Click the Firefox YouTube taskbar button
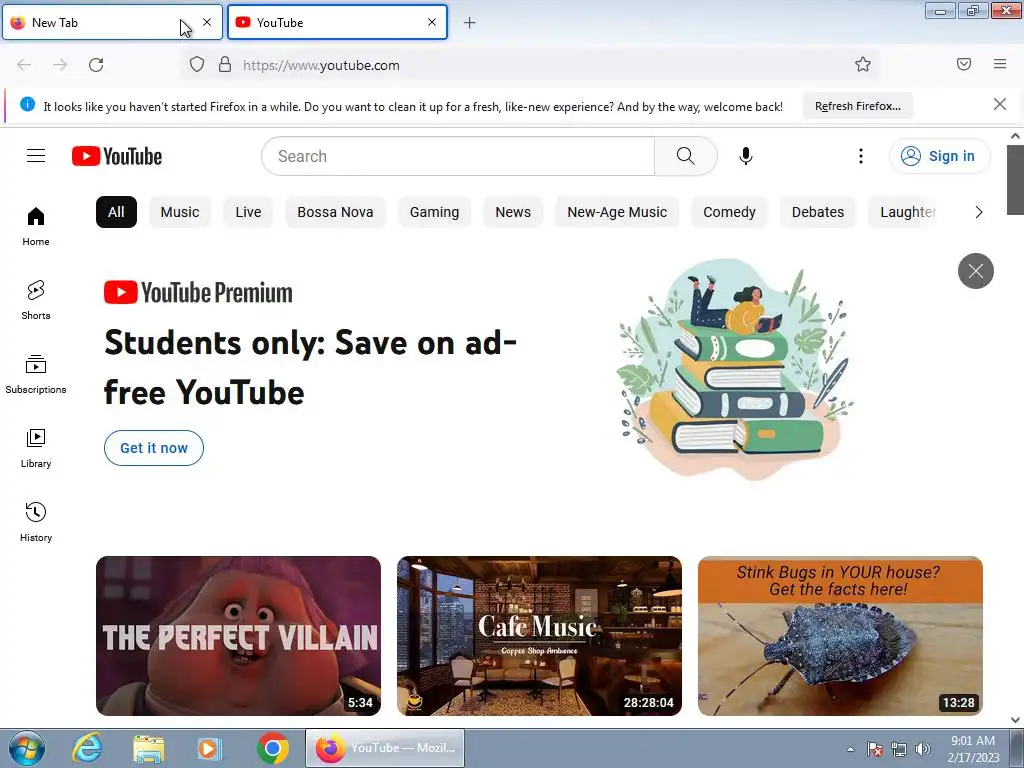The width and height of the screenshot is (1024, 768). 385,748
